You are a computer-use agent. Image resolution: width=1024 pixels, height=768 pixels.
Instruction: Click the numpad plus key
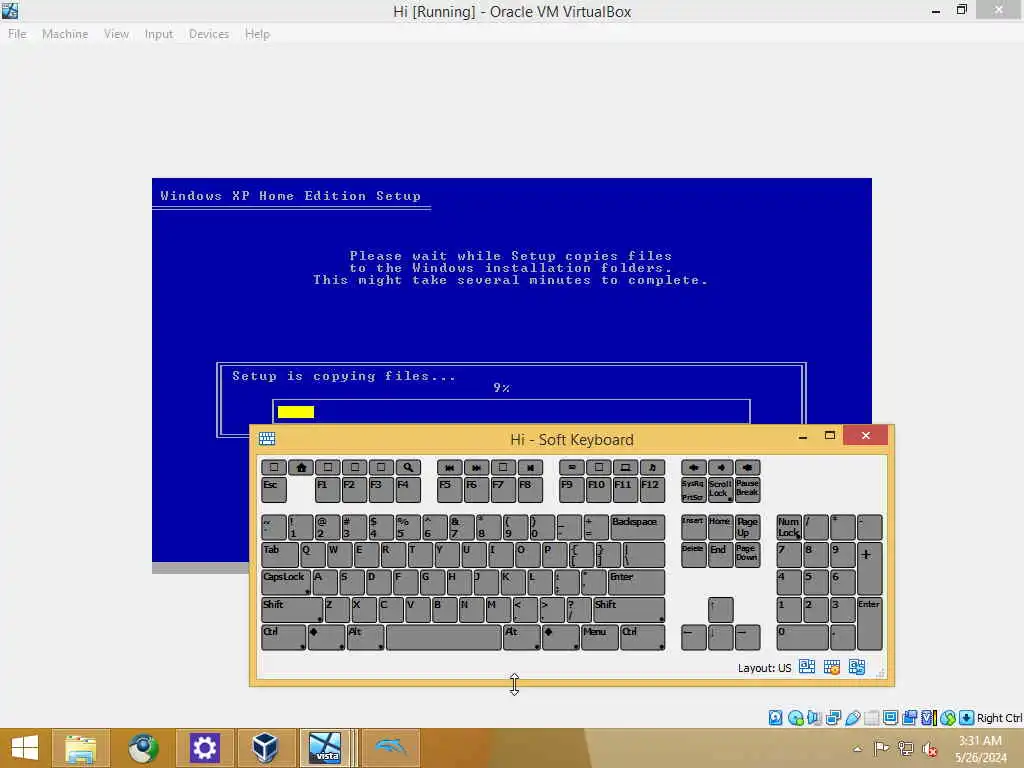click(869, 568)
